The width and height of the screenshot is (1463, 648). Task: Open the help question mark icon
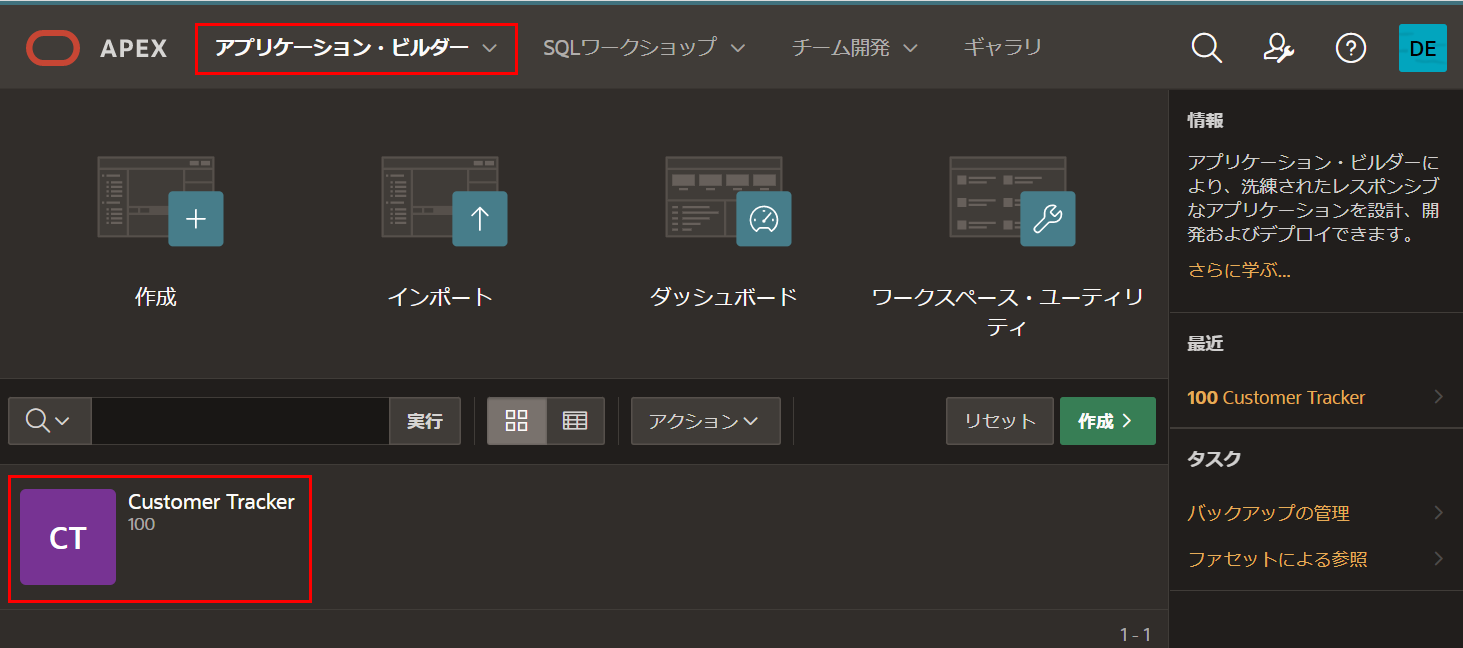(x=1351, y=48)
